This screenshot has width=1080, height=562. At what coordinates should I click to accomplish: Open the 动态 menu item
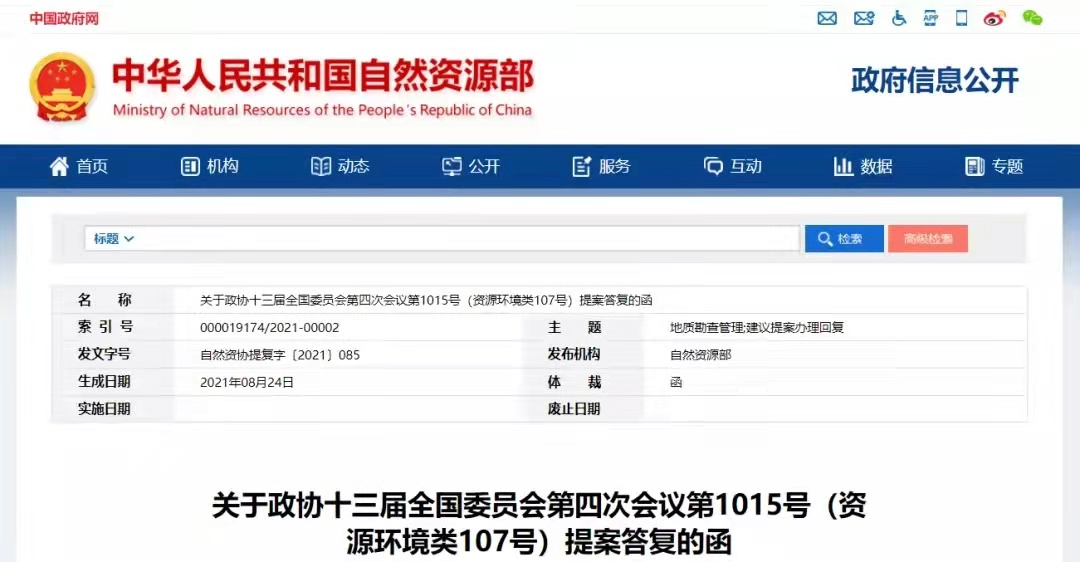[353, 166]
